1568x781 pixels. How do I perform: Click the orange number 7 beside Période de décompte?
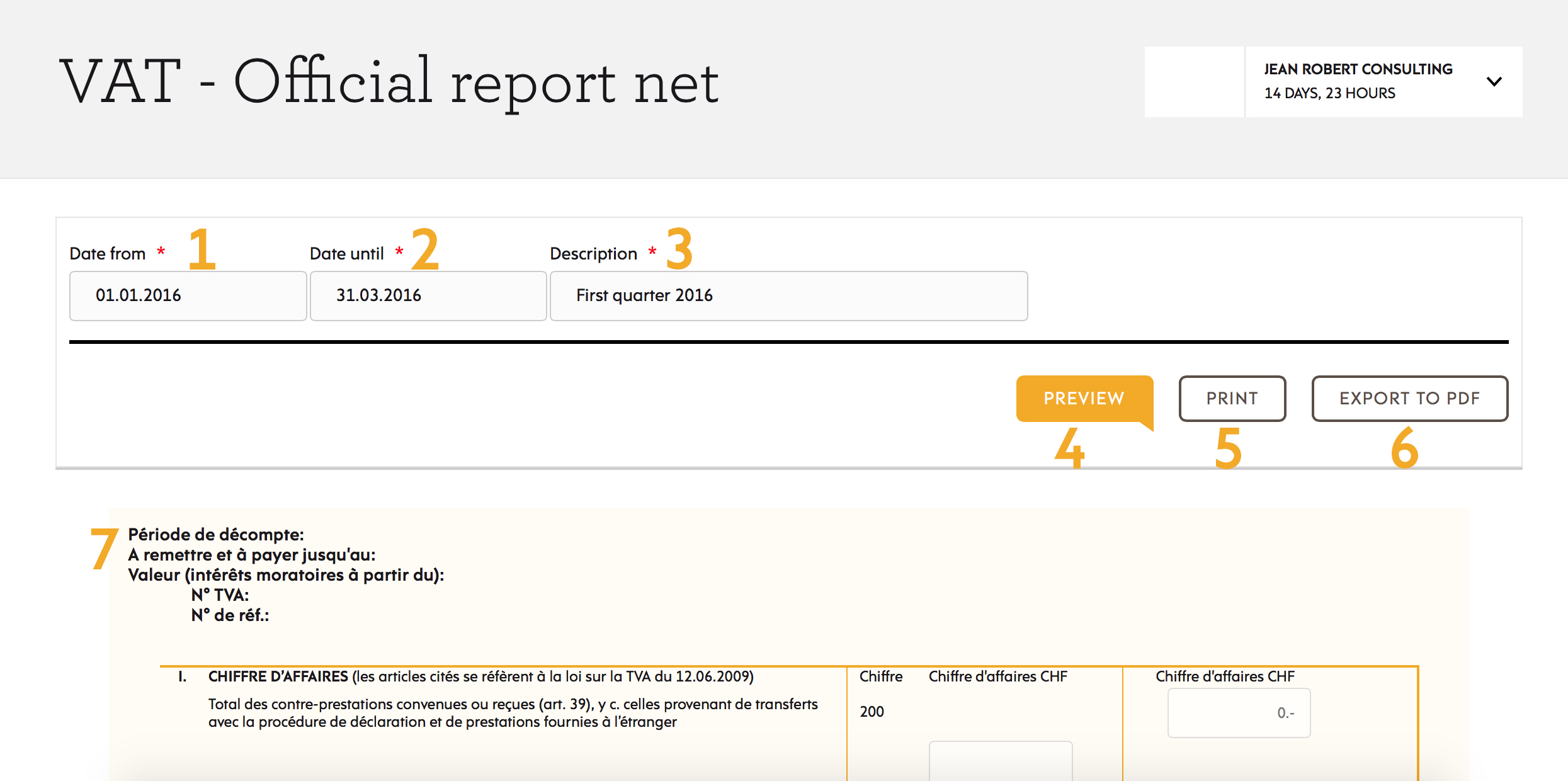coord(103,548)
